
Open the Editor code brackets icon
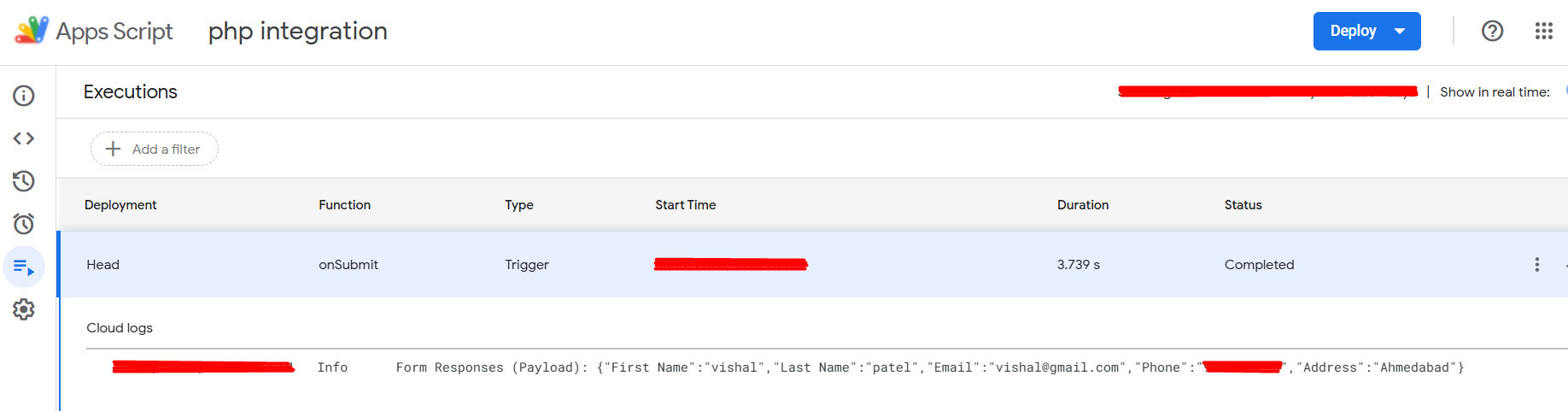[x=24, y=138]
